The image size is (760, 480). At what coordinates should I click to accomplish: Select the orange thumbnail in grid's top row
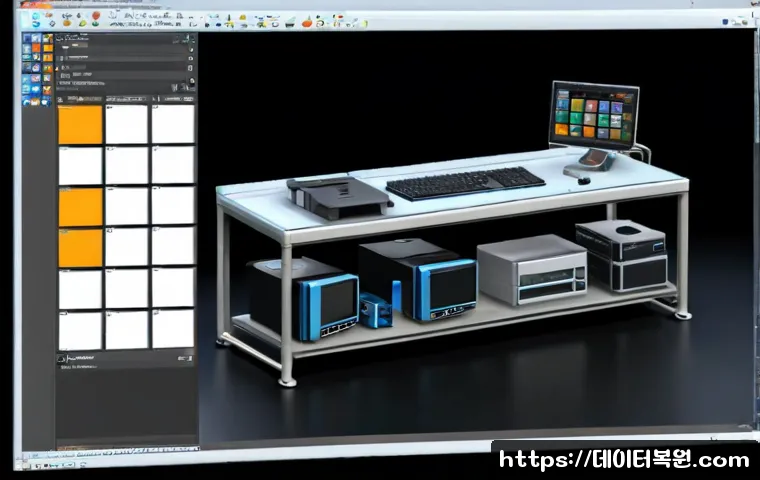(80, 125)
